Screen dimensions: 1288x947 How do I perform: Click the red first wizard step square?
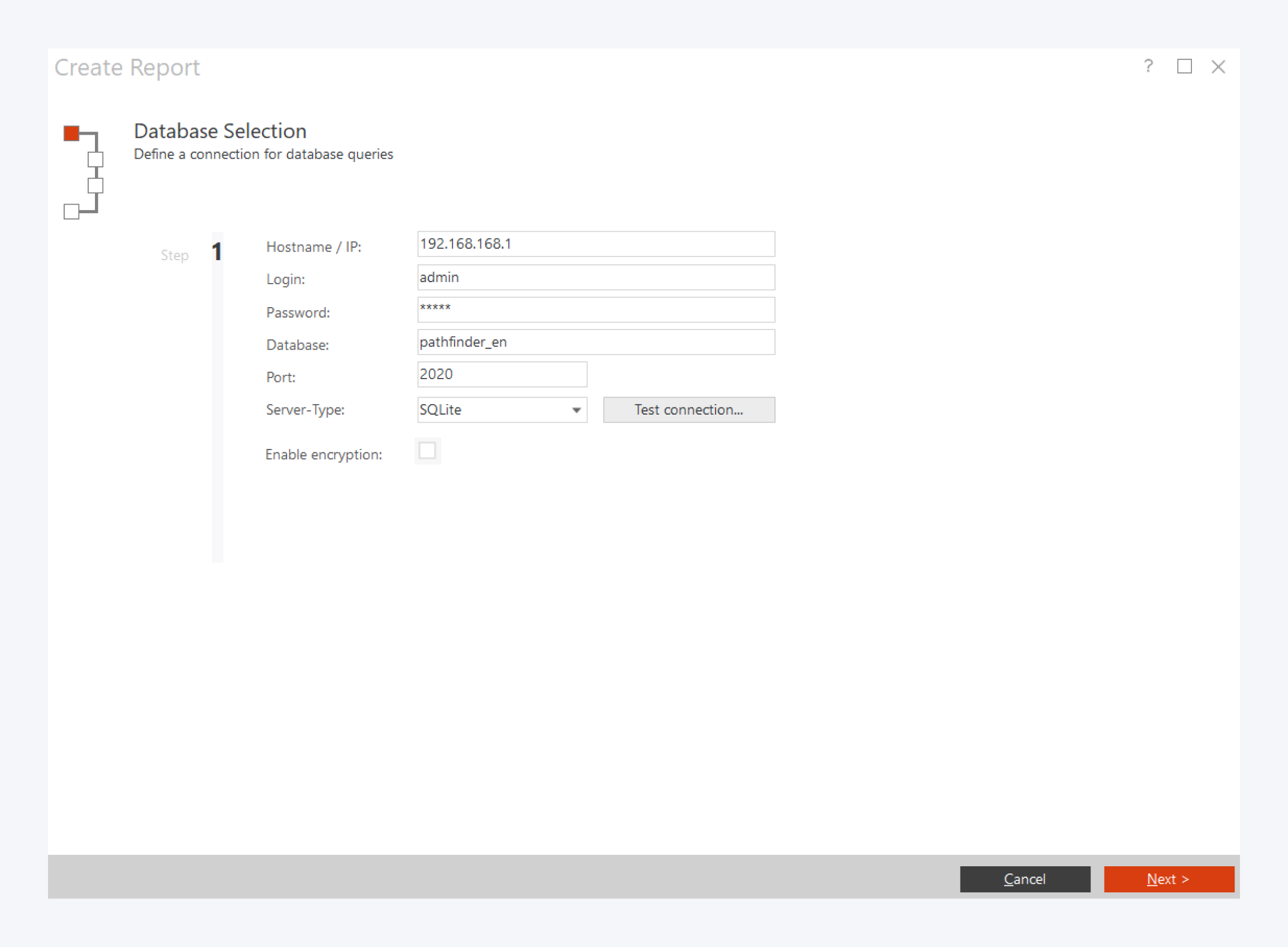pyautogui.click(x=71, y=133)
